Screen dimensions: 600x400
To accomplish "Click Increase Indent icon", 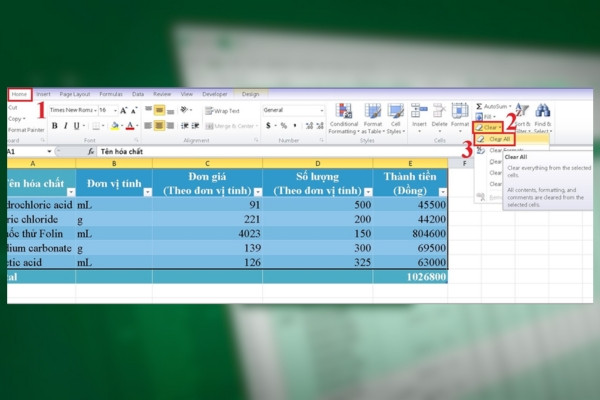I will (x=195, y=126).
